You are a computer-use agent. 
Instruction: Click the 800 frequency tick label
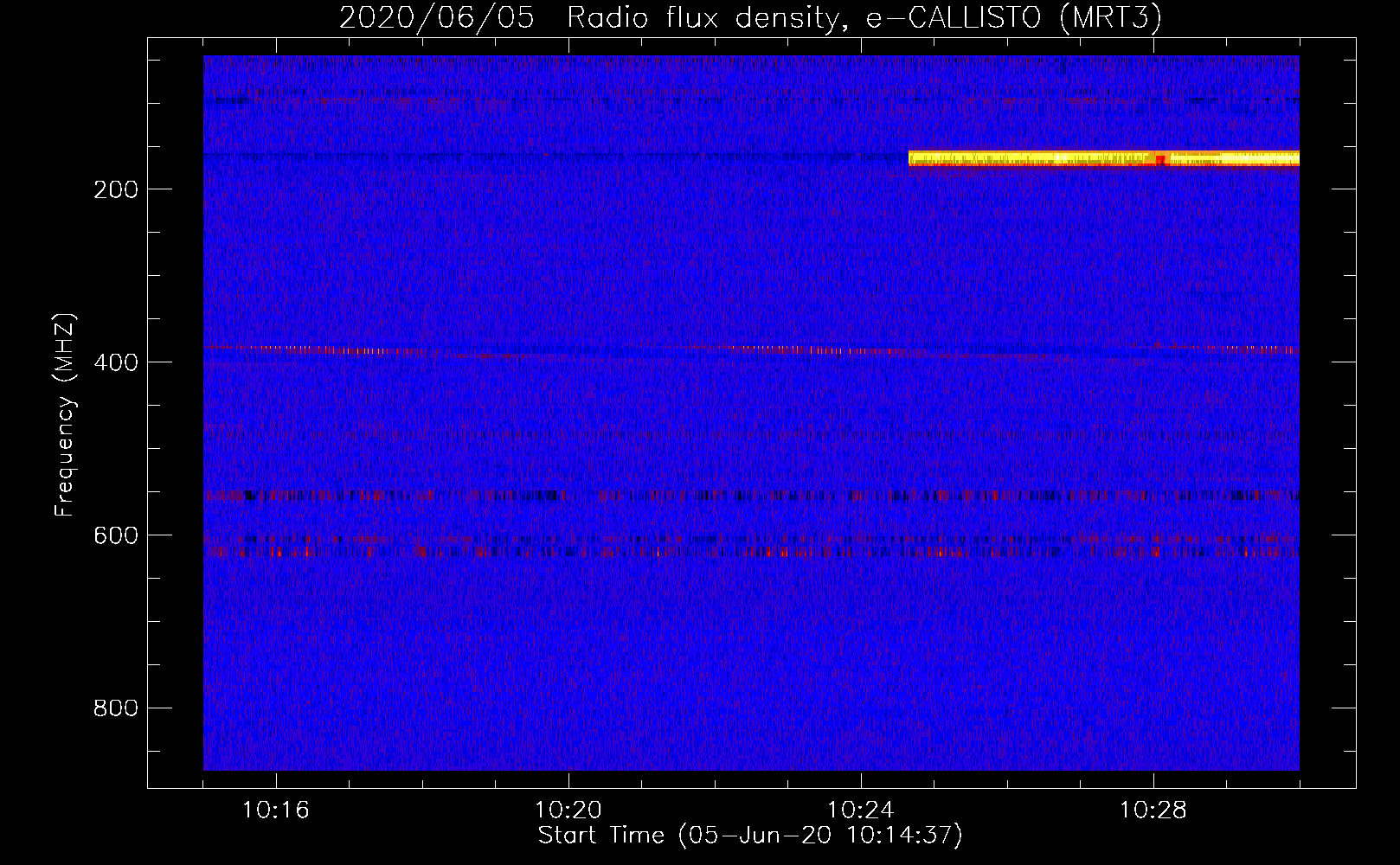pos(116,708)
